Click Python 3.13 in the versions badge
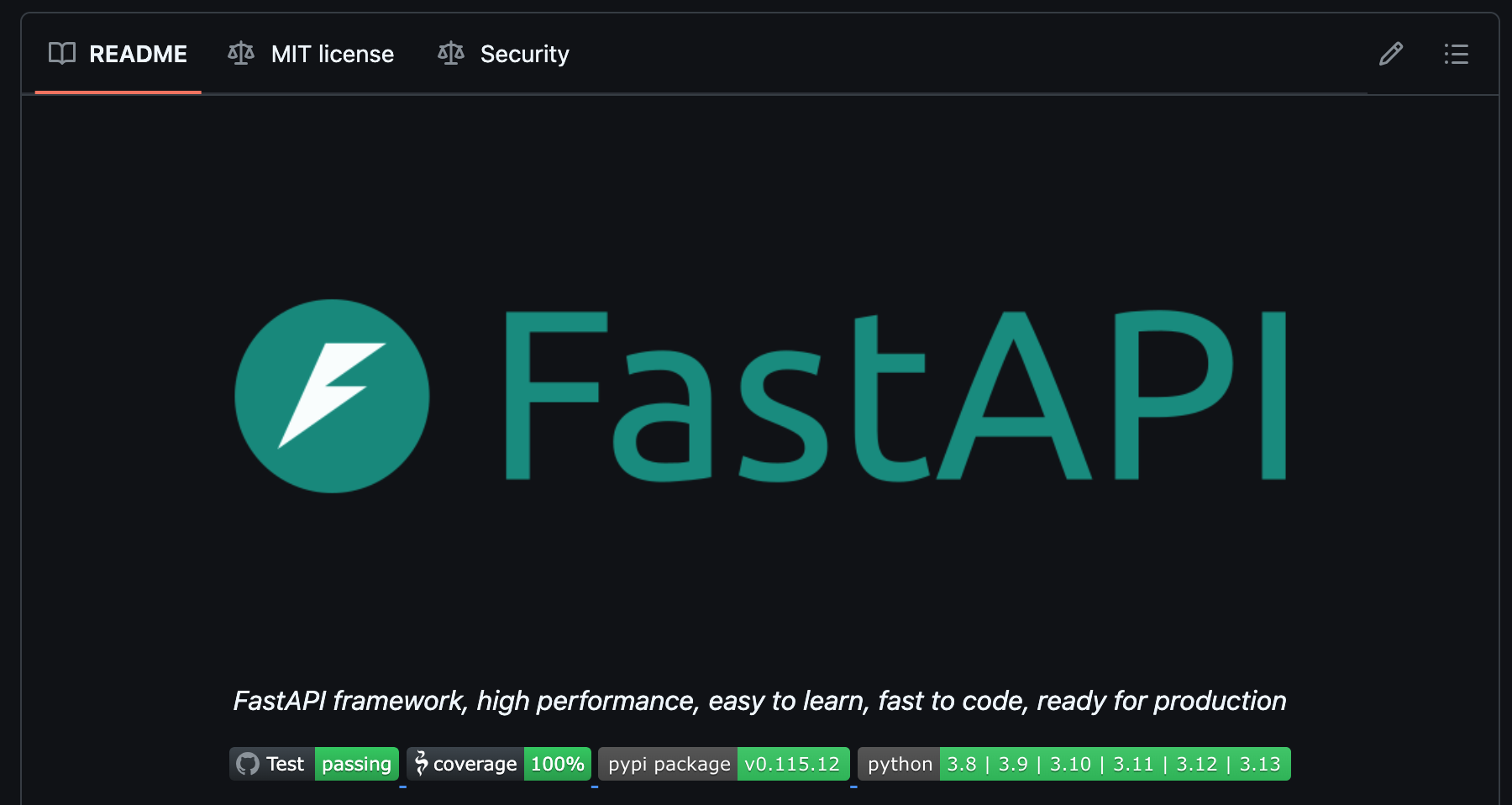 [x=1260, y=764]
